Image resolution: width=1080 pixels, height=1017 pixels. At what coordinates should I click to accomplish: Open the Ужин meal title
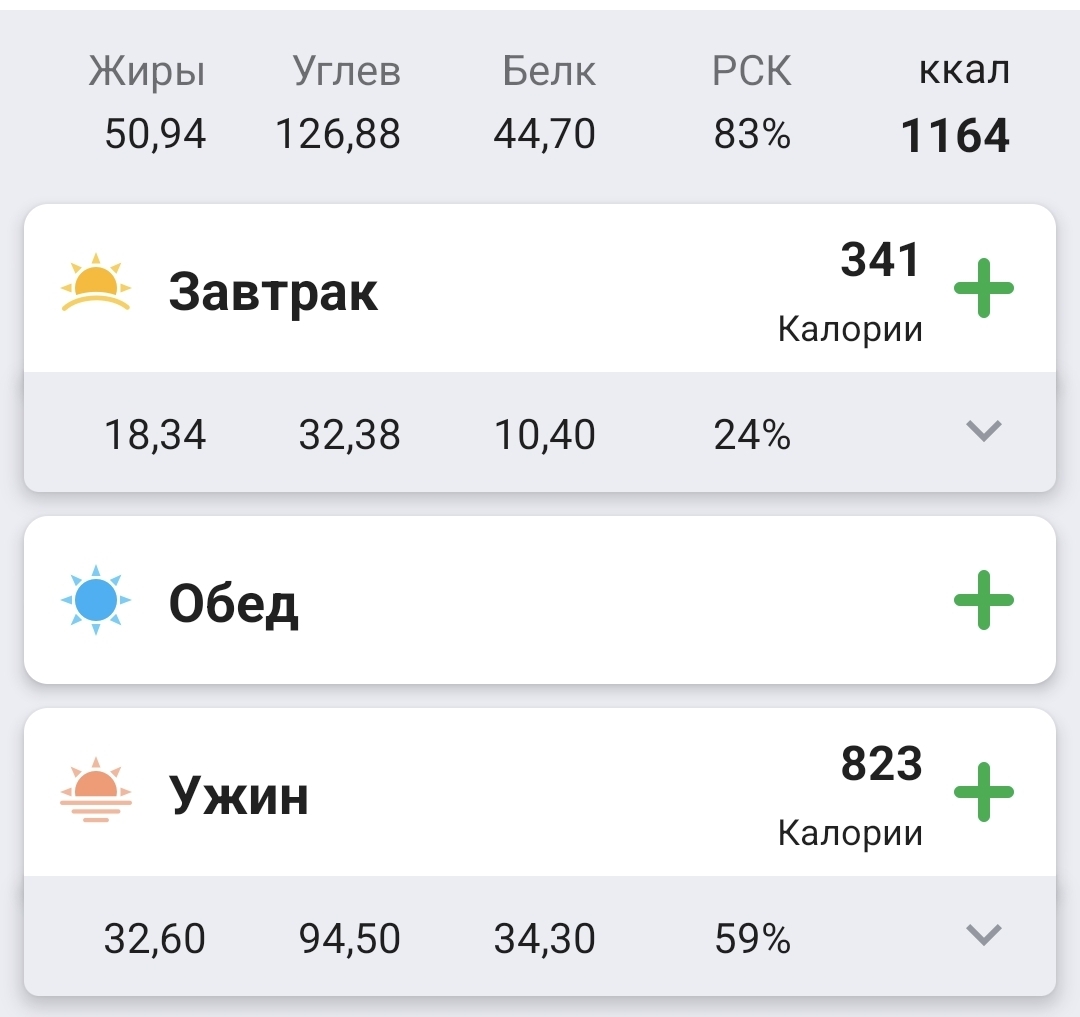pyautogui.click(x=239, y=796)
